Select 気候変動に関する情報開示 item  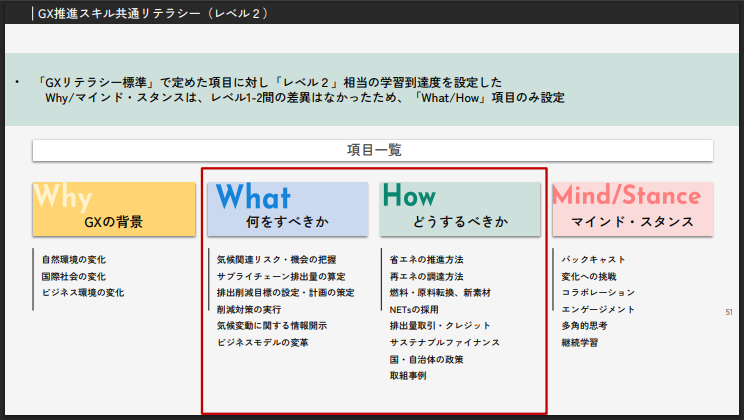272,326
